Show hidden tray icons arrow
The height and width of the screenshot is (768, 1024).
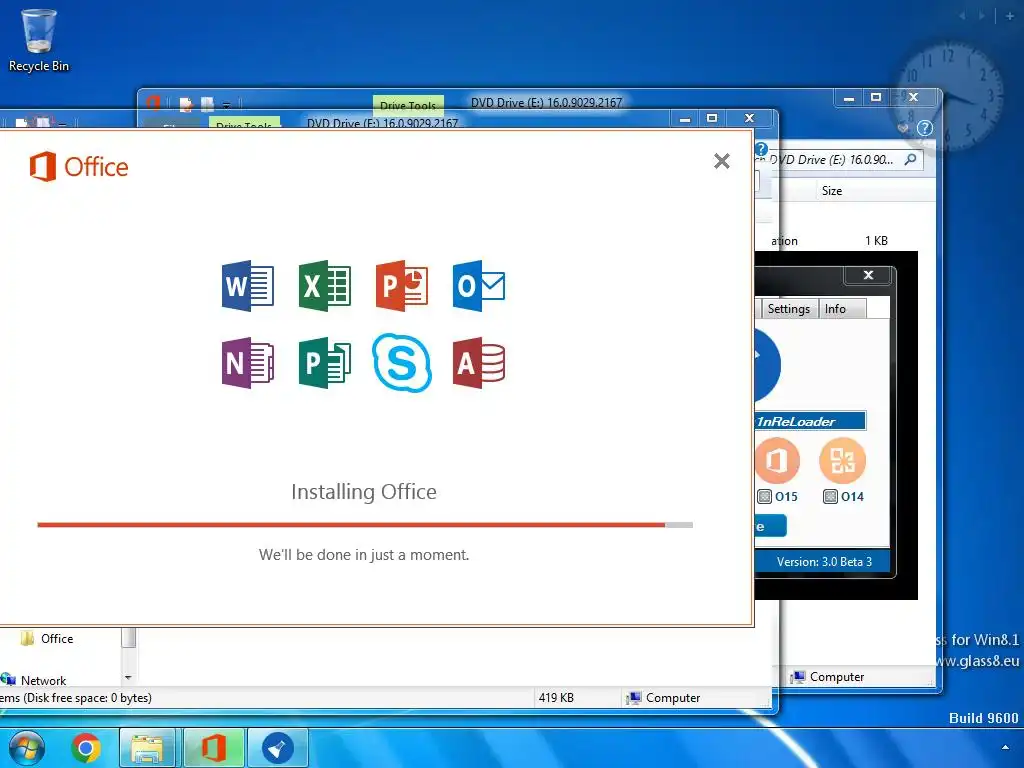1006,747
